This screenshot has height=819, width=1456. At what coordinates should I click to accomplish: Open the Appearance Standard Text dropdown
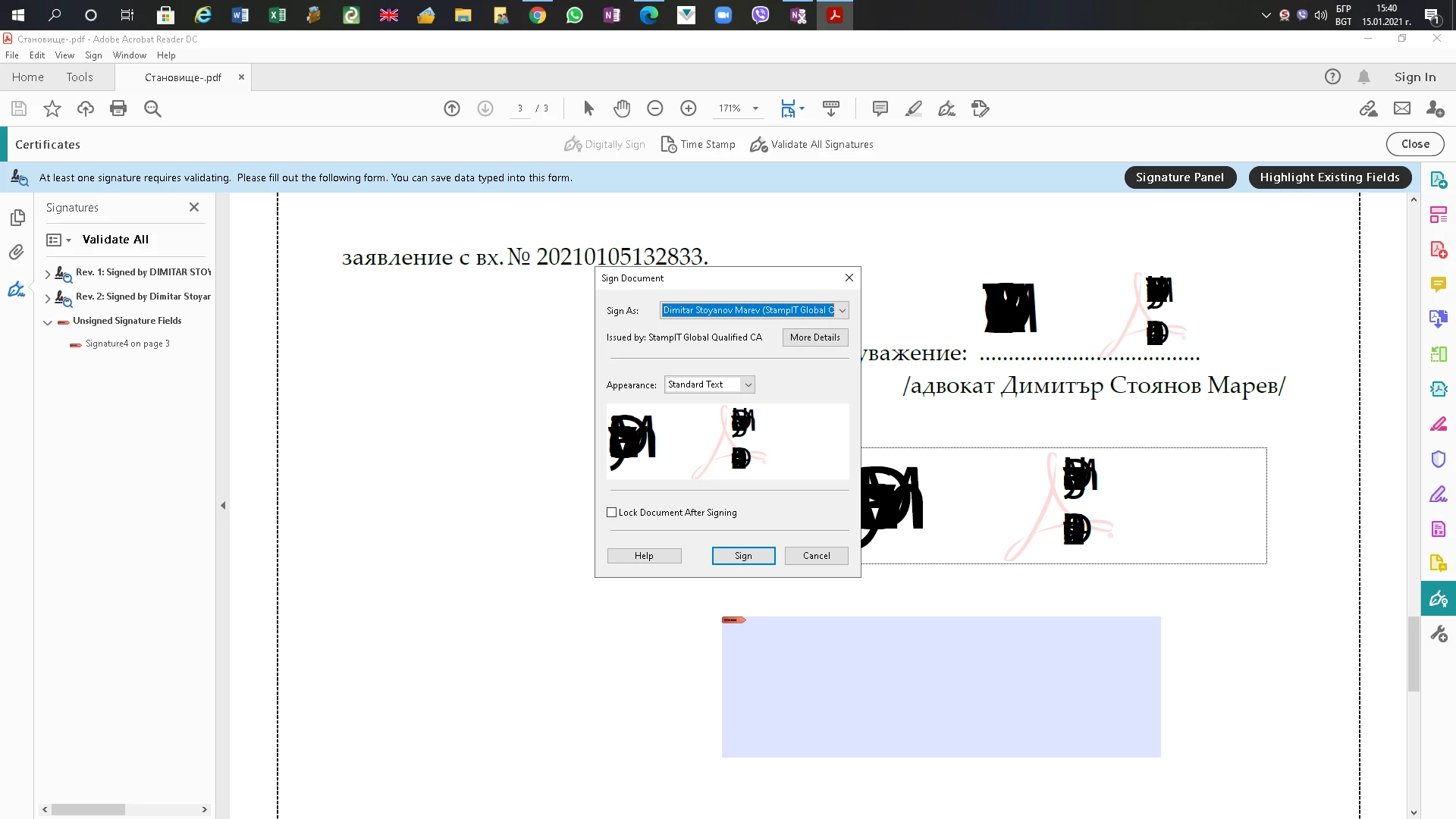click(748, 384)
